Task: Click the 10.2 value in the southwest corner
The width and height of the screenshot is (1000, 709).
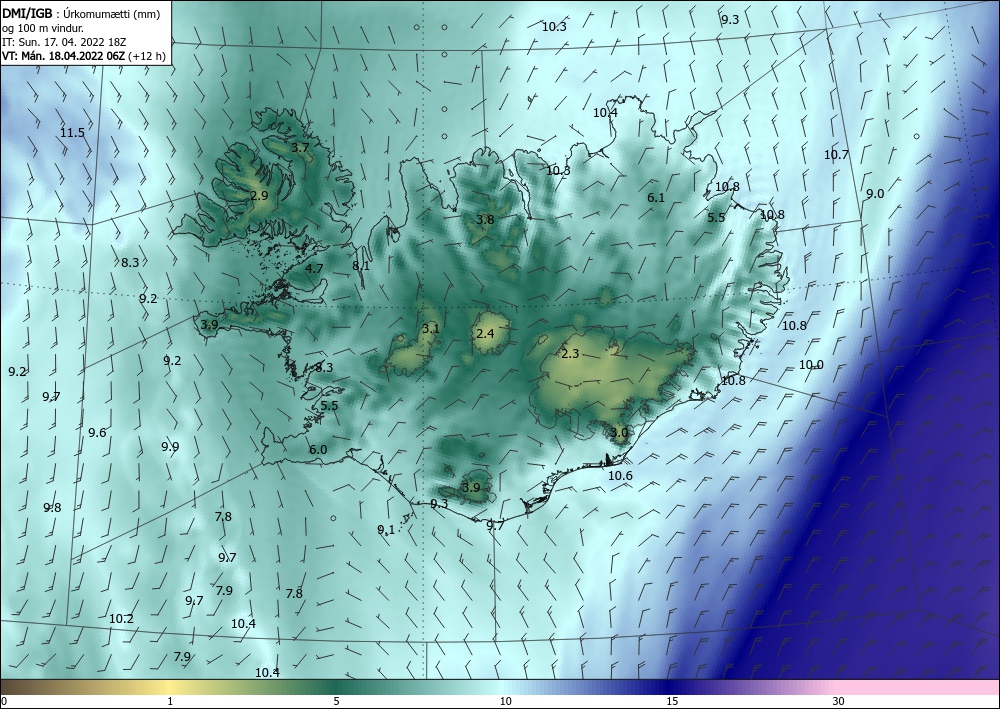Action: pyautogui.click(x=121, y=618)
